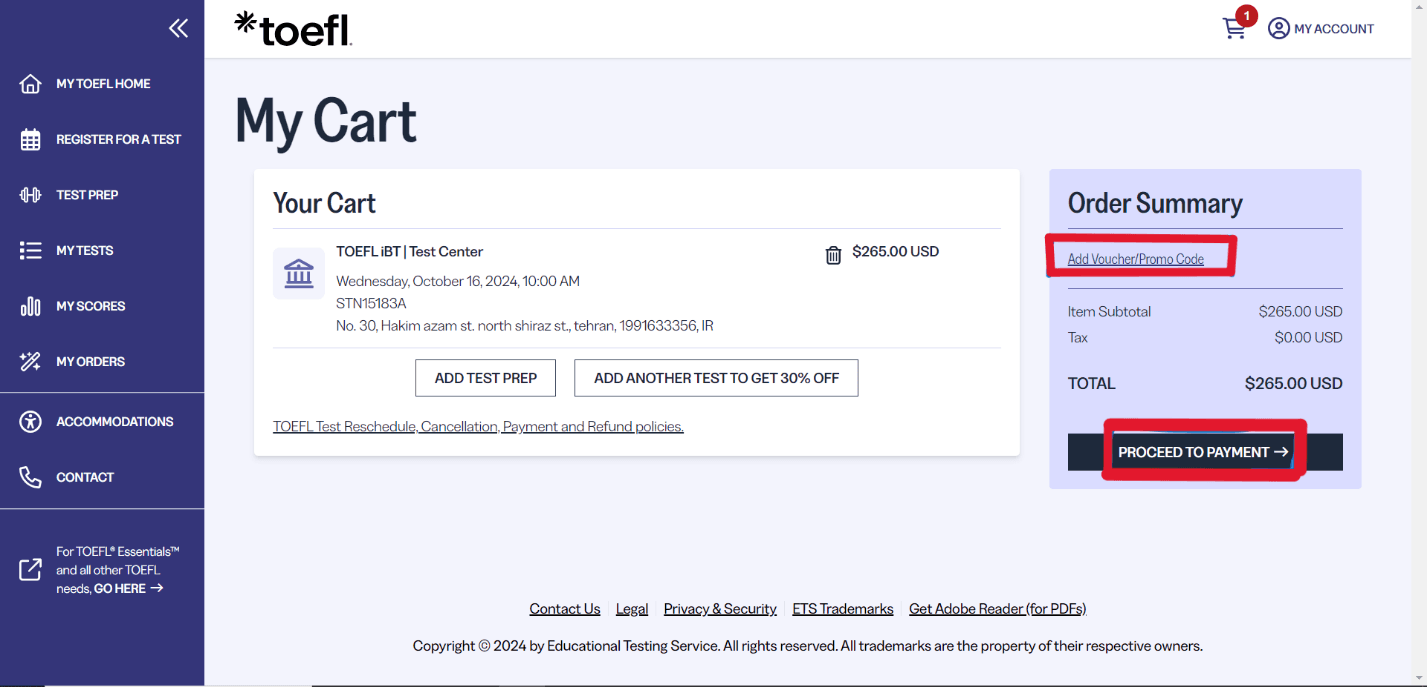Select the STN15183A center code
The width and height of the screenshot is (1427, 687).
click(x=371, y=303)
